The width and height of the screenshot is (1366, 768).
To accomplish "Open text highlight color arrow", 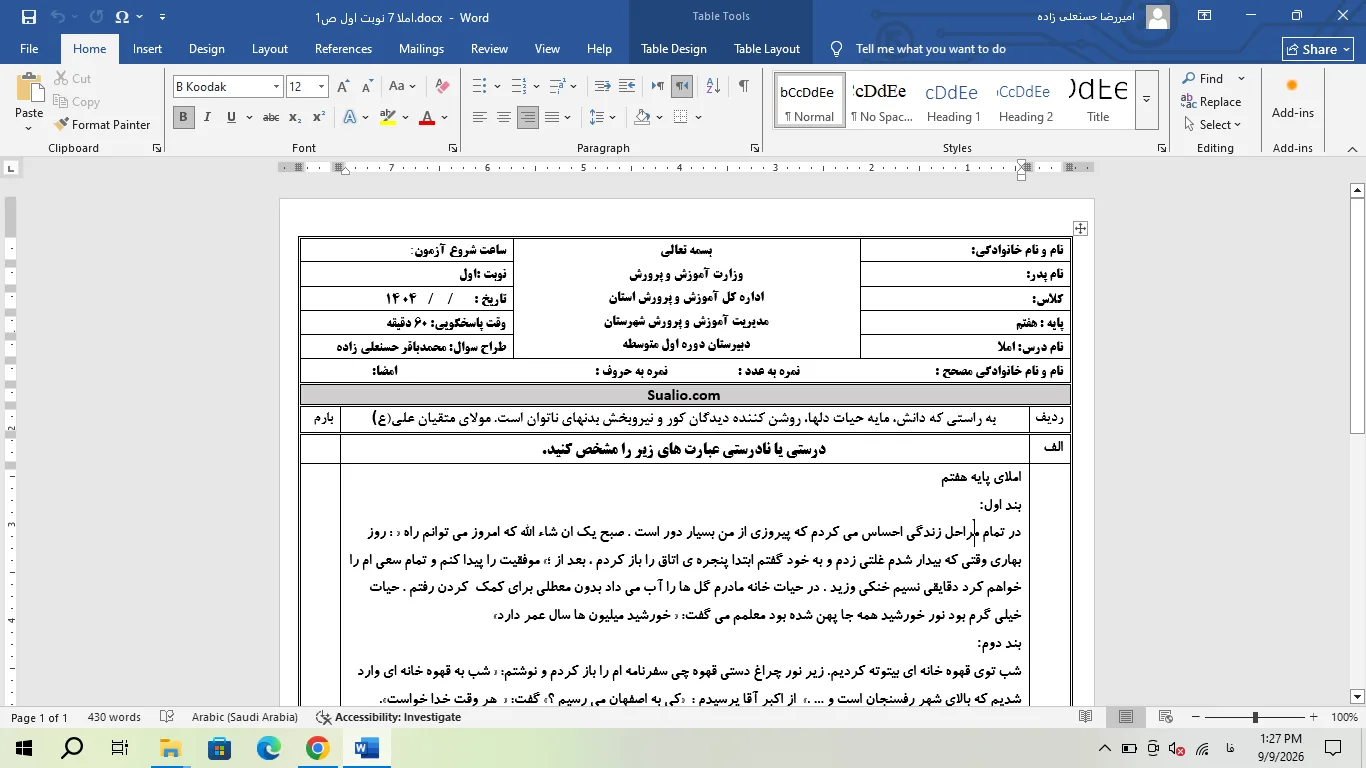I will [405, 117].
